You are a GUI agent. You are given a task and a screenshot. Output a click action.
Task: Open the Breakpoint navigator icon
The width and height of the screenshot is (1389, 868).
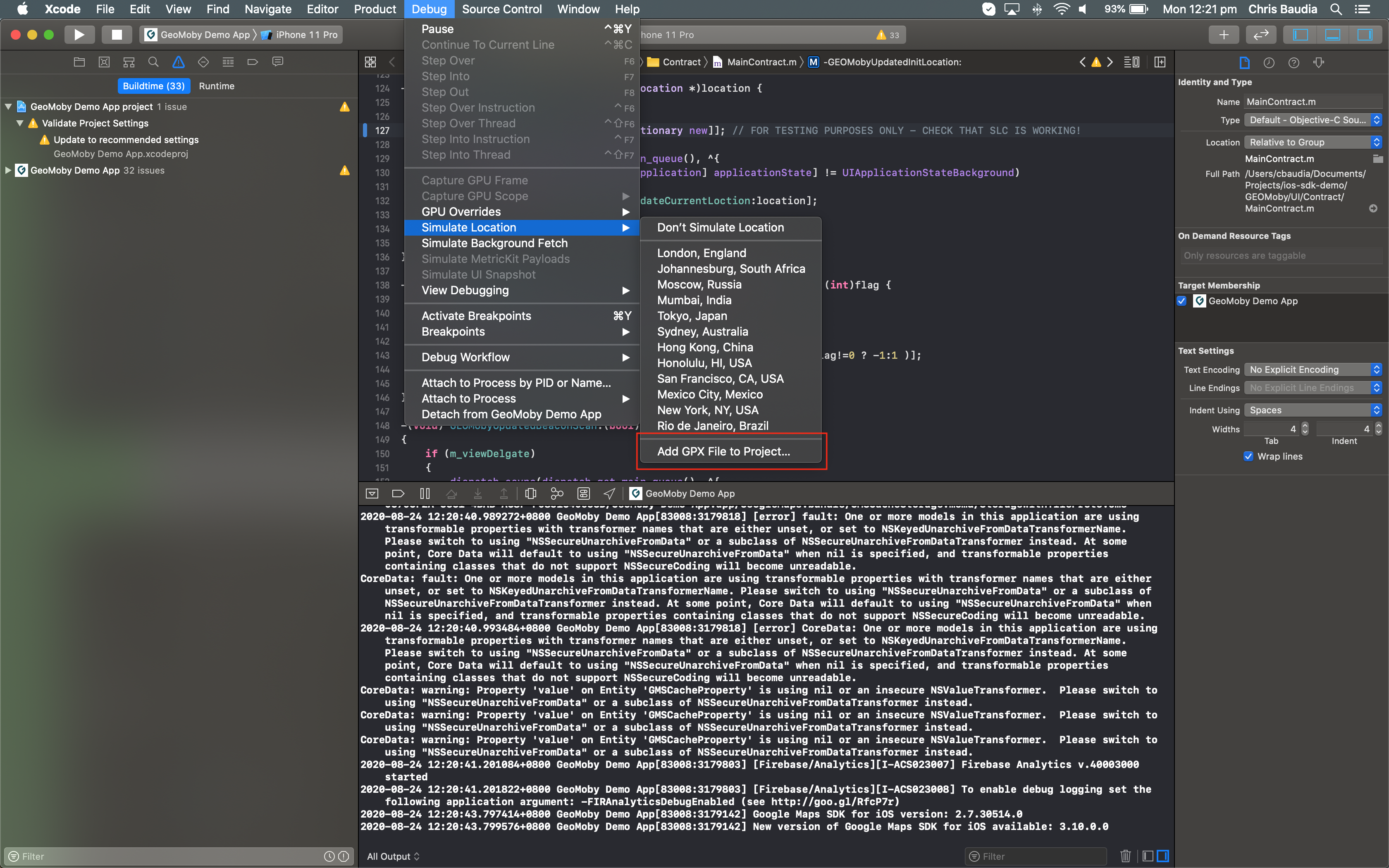click(253, 62)
